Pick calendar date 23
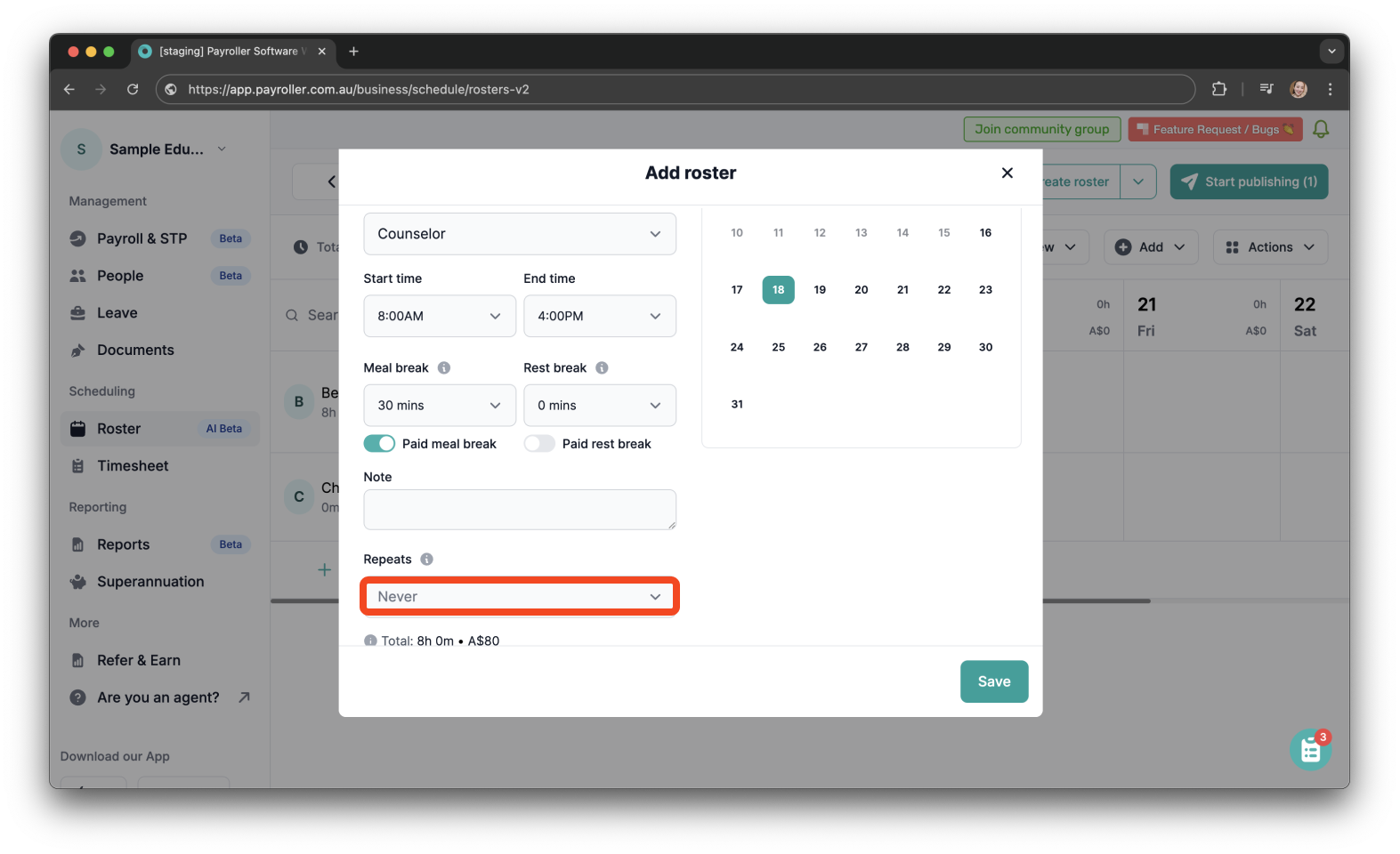The width and height of the screenshot is (1400, 854). [x=985, y=289]
